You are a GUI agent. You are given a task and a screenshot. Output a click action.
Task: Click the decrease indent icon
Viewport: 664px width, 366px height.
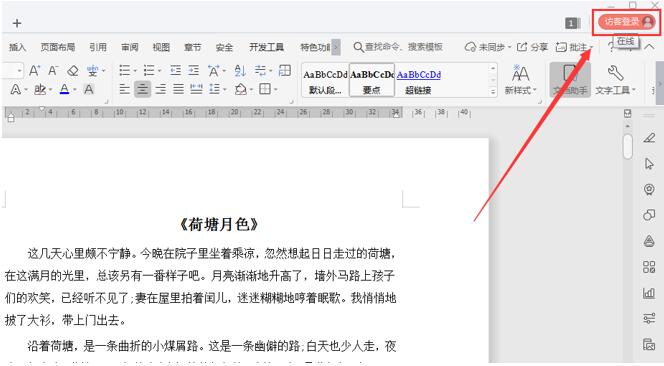coord(175,70)
